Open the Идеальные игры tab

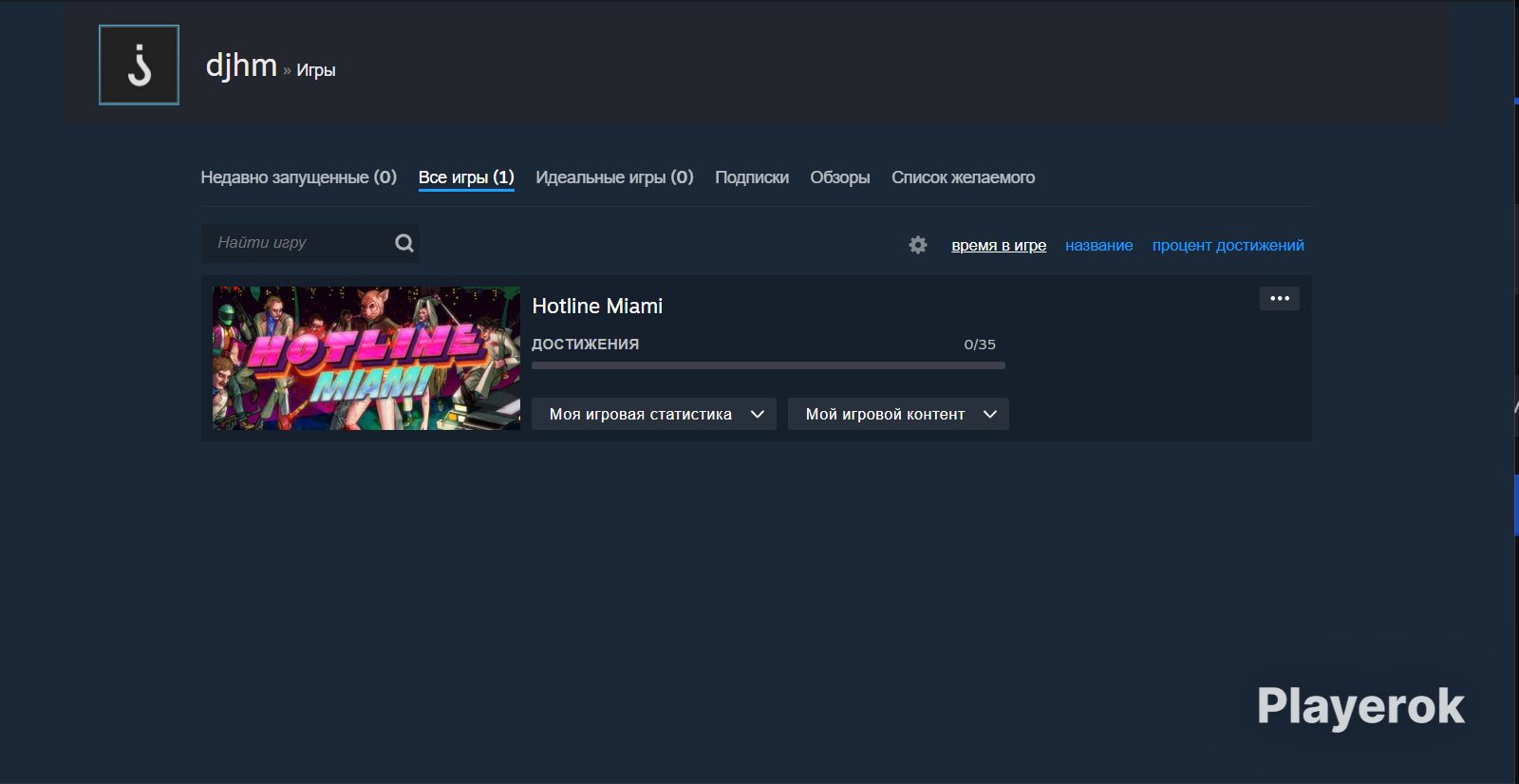[x=614, y=177]
